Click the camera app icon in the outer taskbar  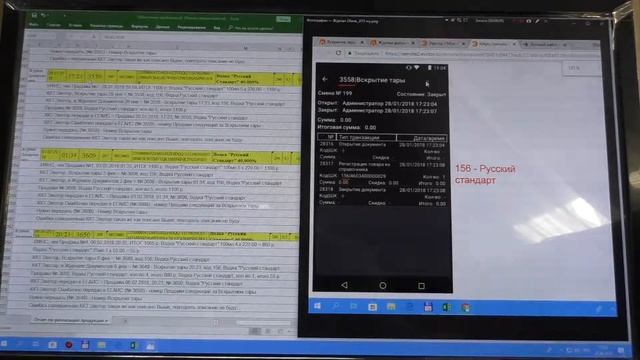click(52, 345)
